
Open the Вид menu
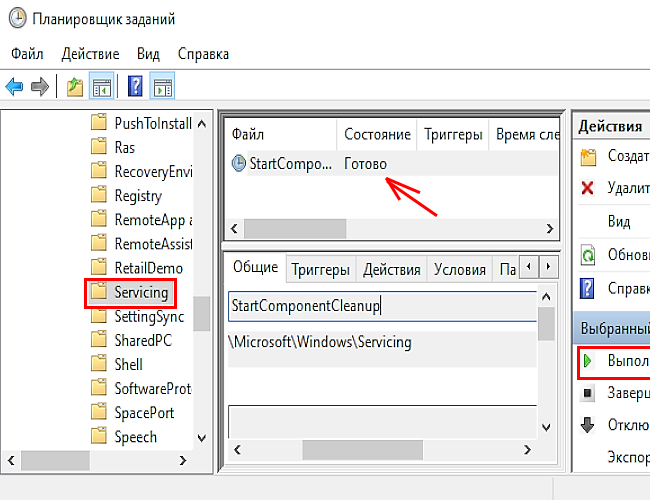tap(148, 54)
